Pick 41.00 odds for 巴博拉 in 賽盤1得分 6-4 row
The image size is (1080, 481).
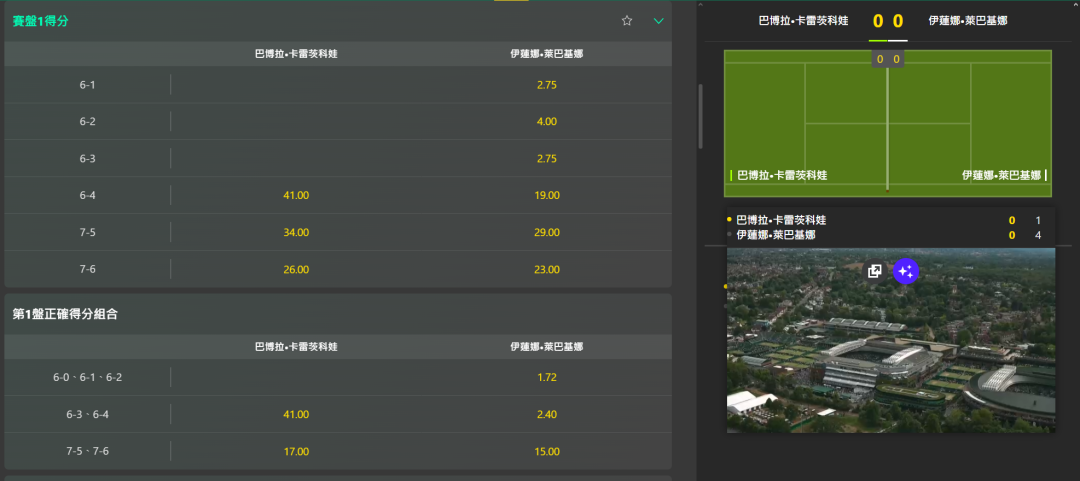click(296, 195)
